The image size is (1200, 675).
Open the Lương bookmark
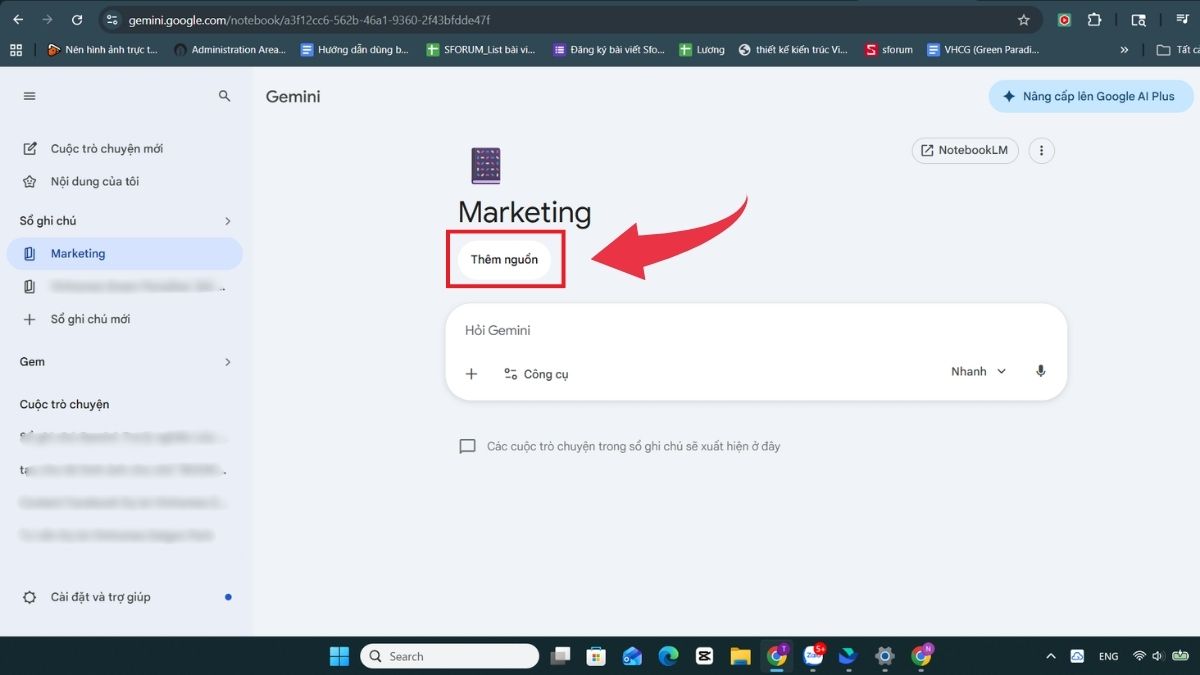tap(702, 49)
